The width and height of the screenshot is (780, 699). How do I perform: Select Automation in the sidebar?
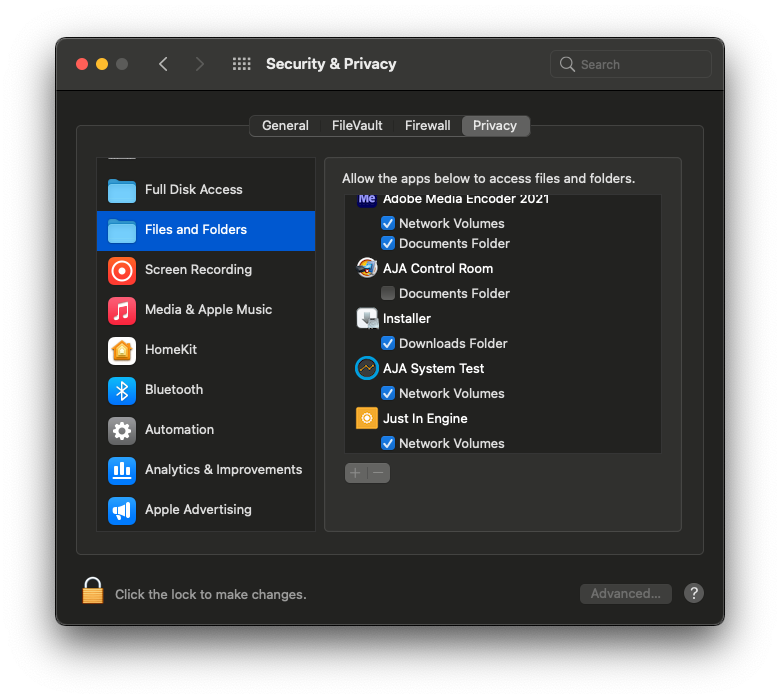[206, 430]
